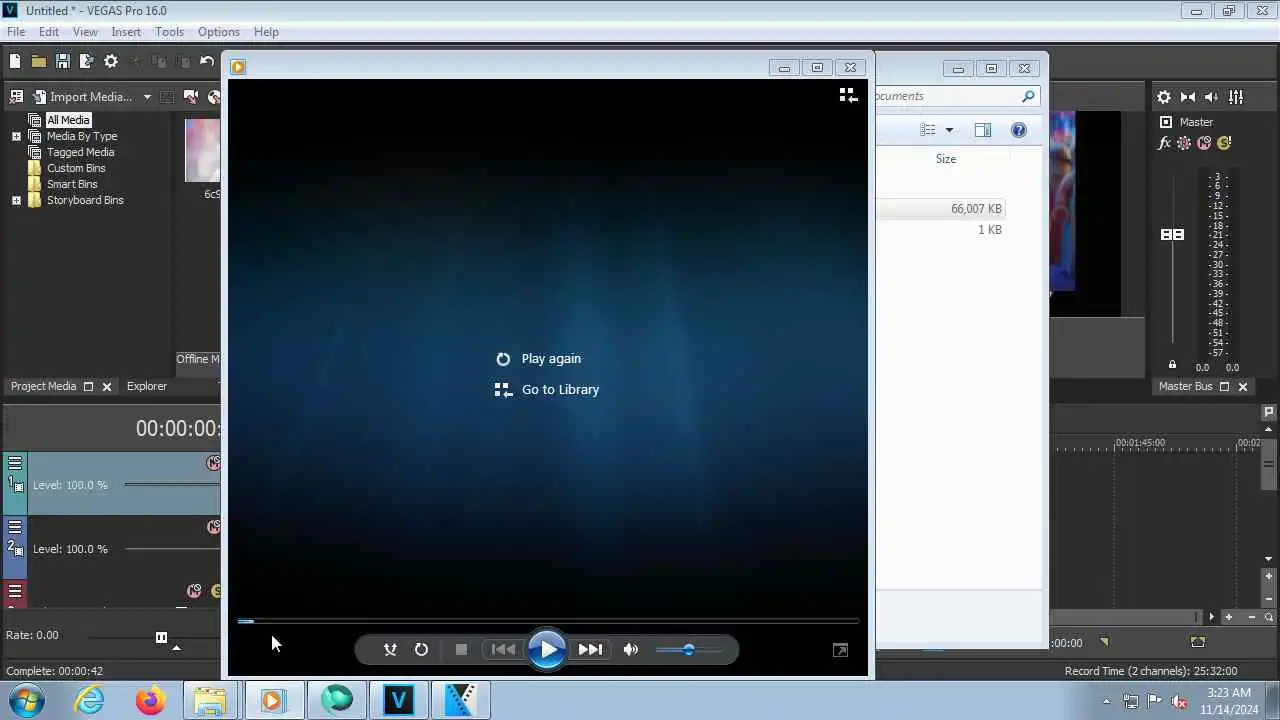Click Master automation settings gear icon
Viewport: 1280px width, 720px height.
click(1184, 143)
